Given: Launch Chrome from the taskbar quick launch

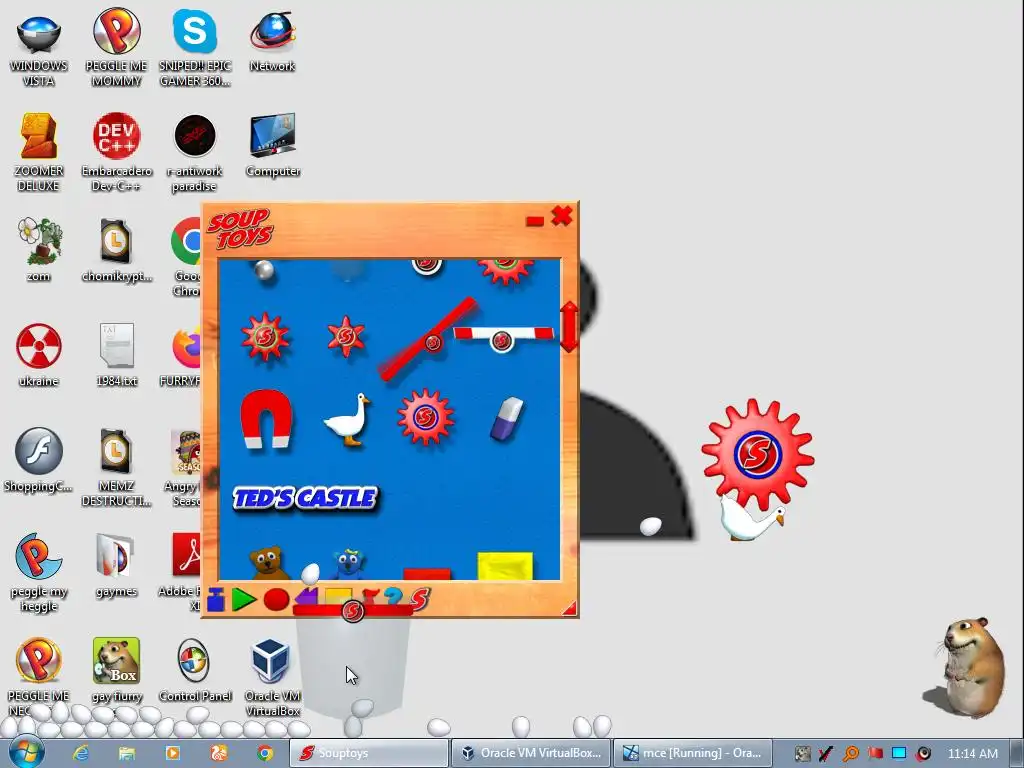Looking at the screenshot, I should pyautogui.click(x=264, y=753).
